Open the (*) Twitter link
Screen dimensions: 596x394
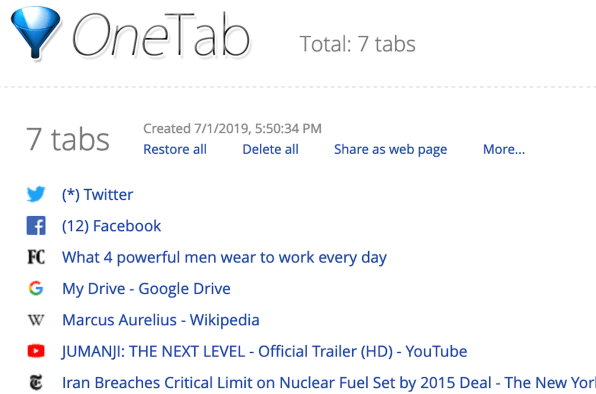[98, 195]
